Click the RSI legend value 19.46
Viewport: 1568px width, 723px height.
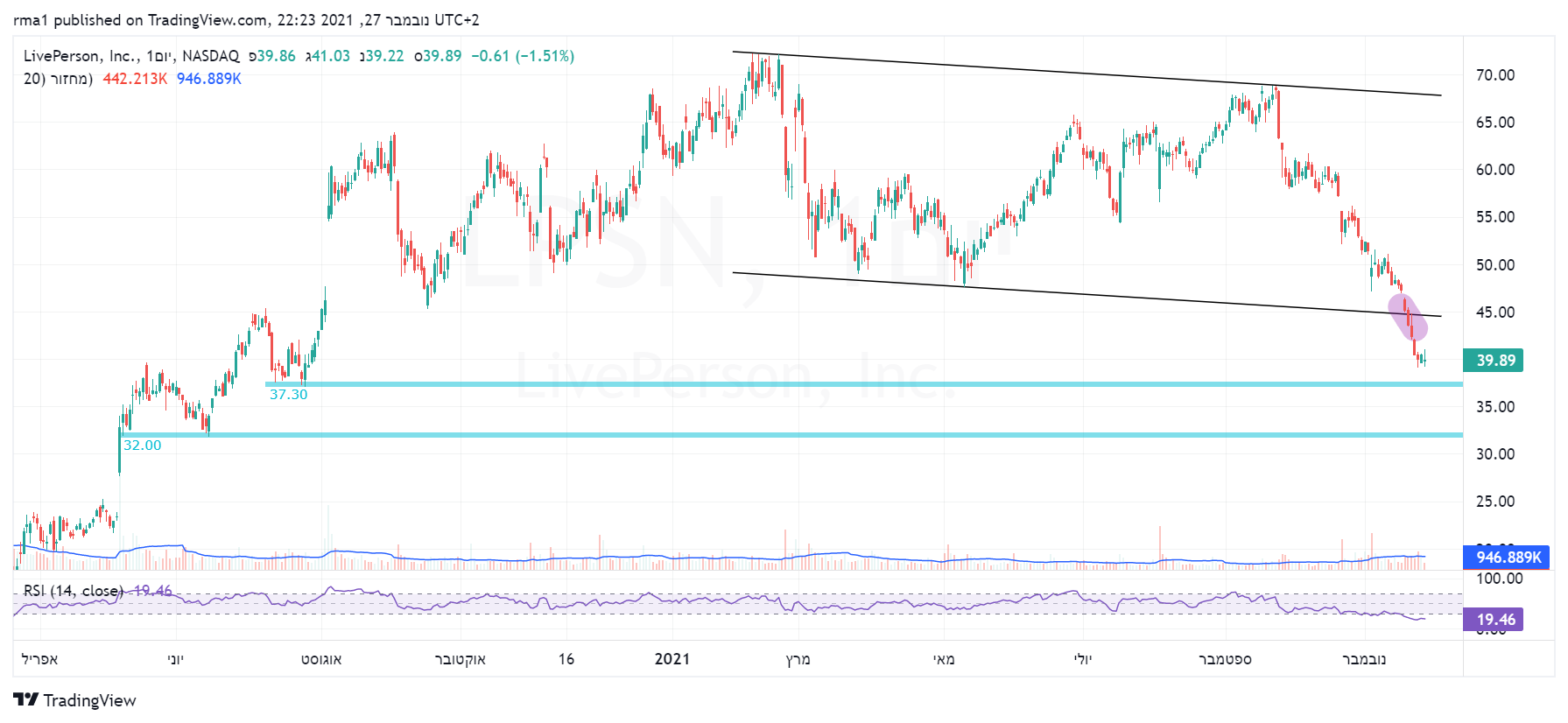click(x=153, y=591)
